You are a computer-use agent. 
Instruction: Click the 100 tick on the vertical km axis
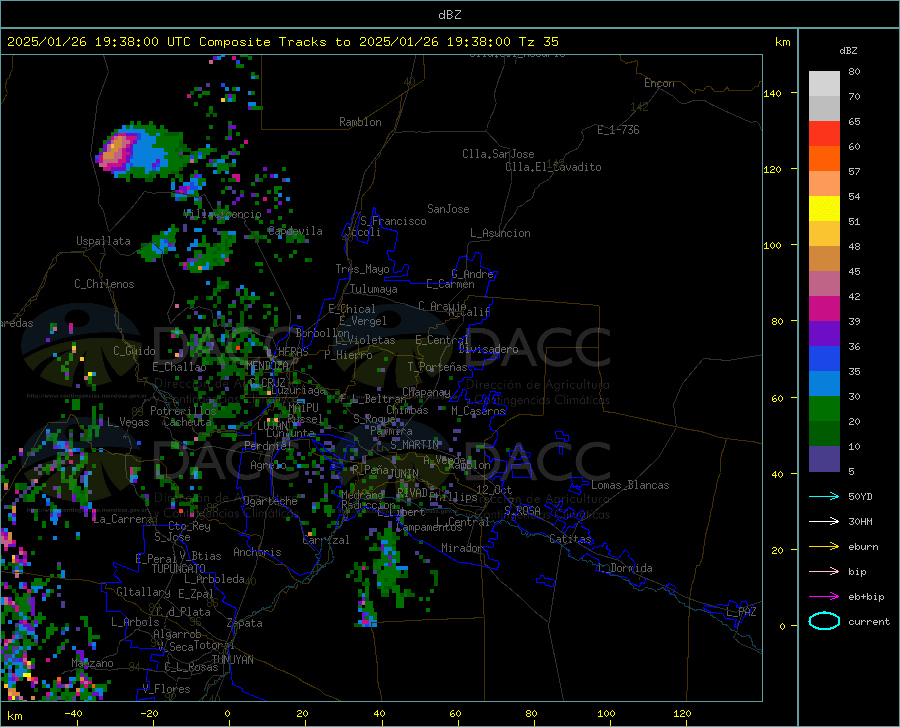tap(772, 245)
